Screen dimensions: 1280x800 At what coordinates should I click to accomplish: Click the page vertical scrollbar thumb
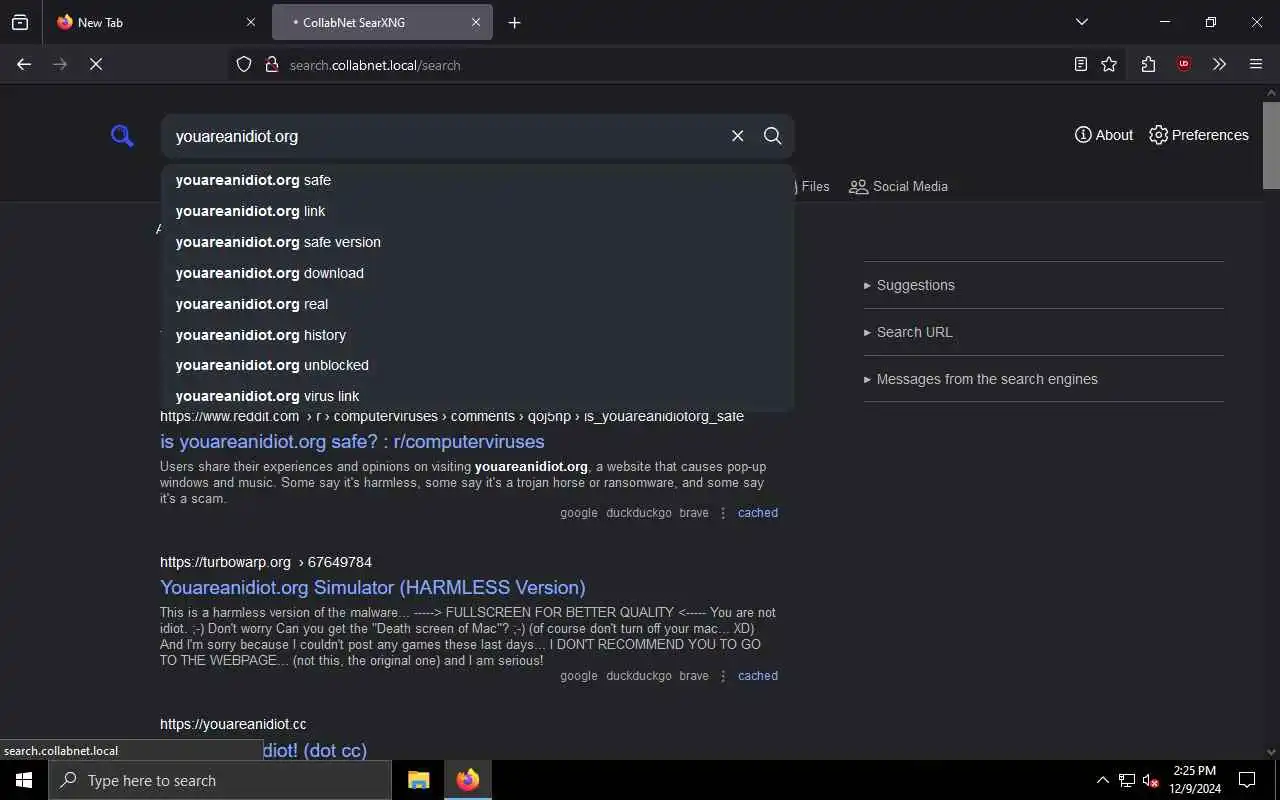(1271, 144)
